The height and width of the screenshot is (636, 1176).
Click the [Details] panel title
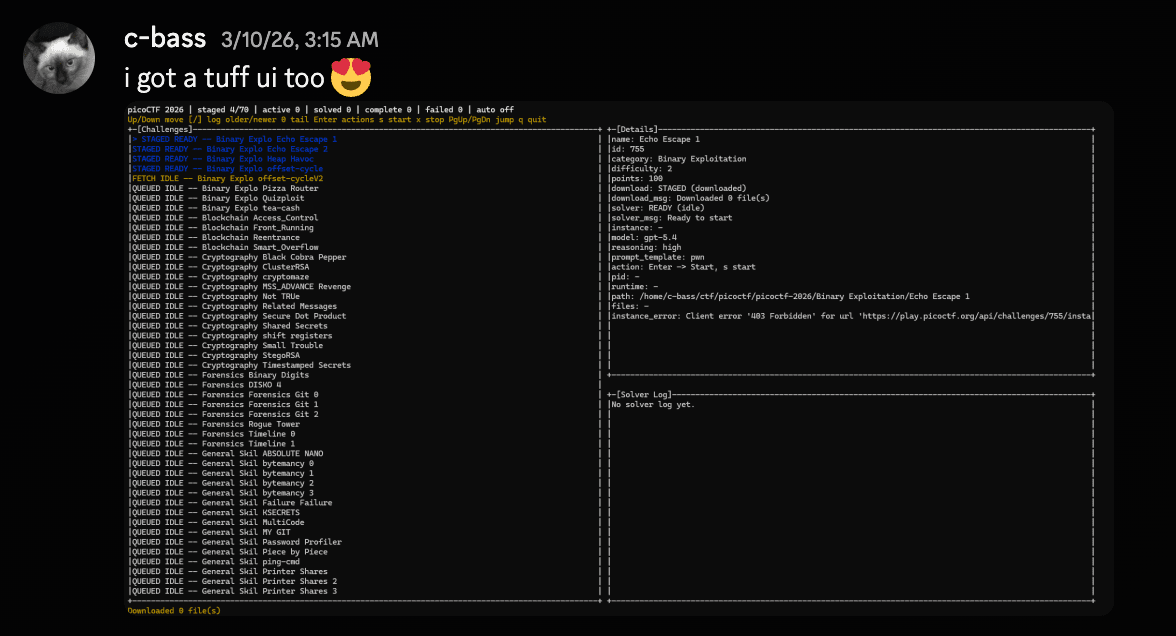pos(637,129)
